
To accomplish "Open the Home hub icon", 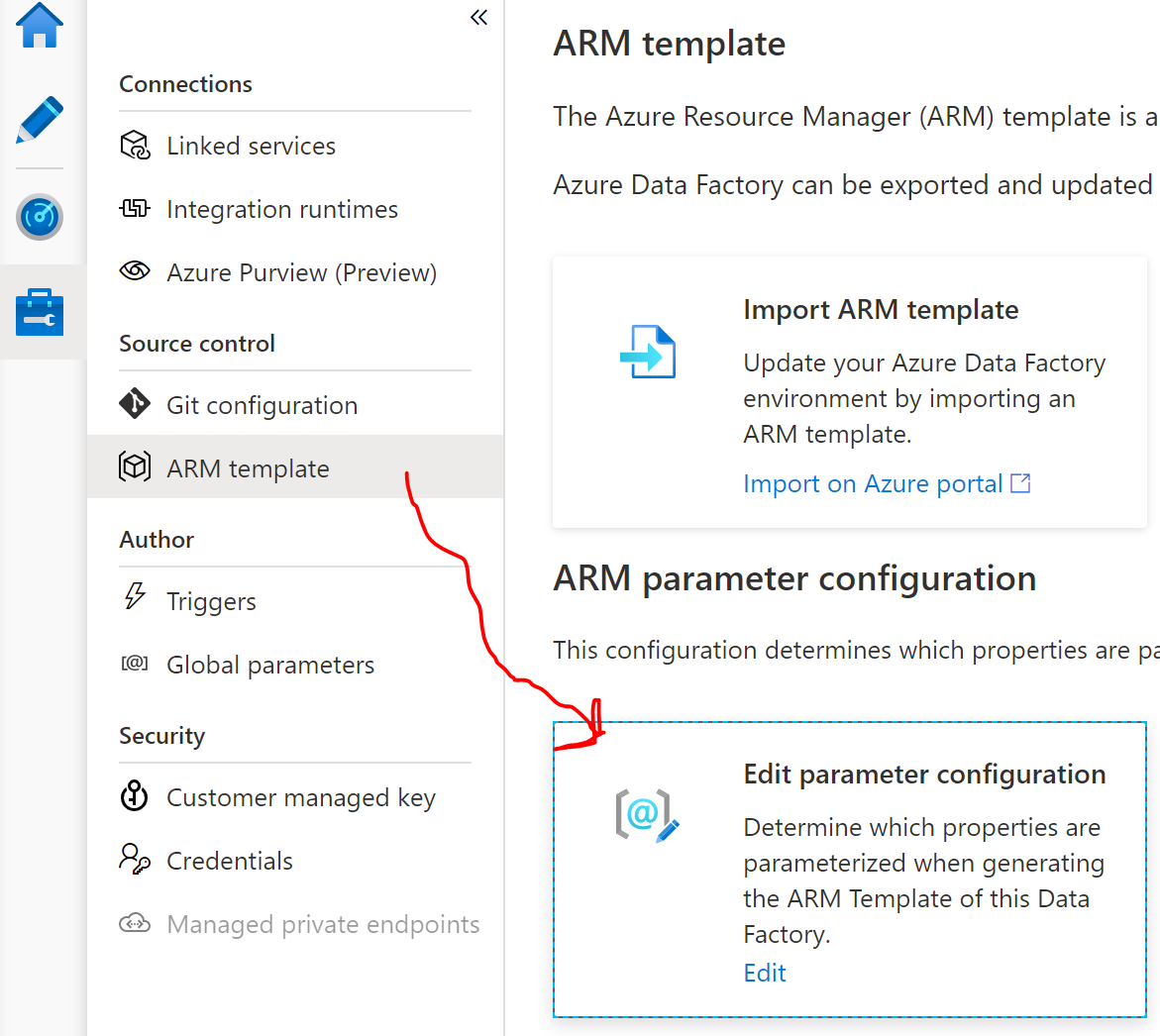I will [x=40, y=25].
